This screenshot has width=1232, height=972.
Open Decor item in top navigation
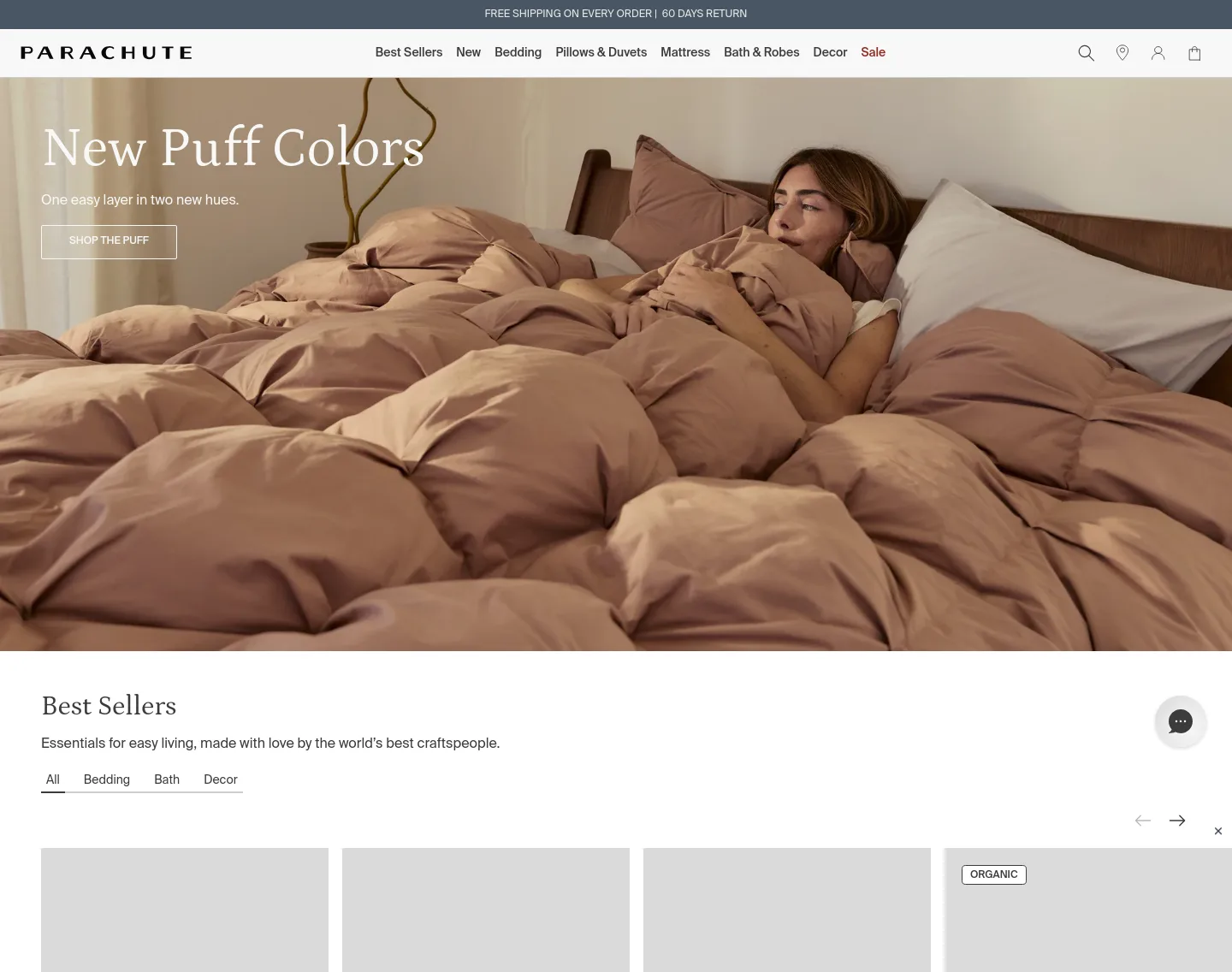[x=830, y=52]
